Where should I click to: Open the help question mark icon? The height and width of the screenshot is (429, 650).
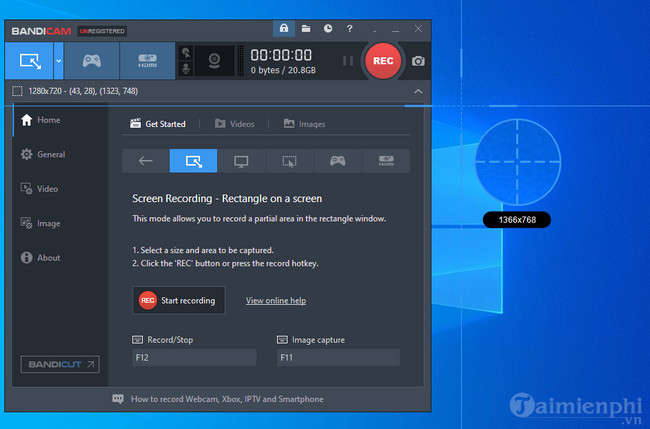click(349, 29)
